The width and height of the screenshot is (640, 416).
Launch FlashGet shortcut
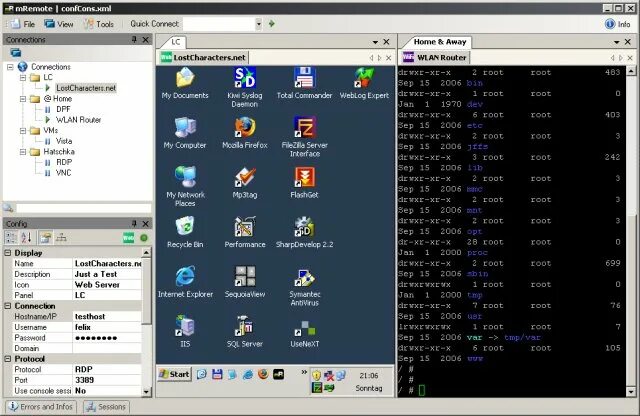coord(304,182)
